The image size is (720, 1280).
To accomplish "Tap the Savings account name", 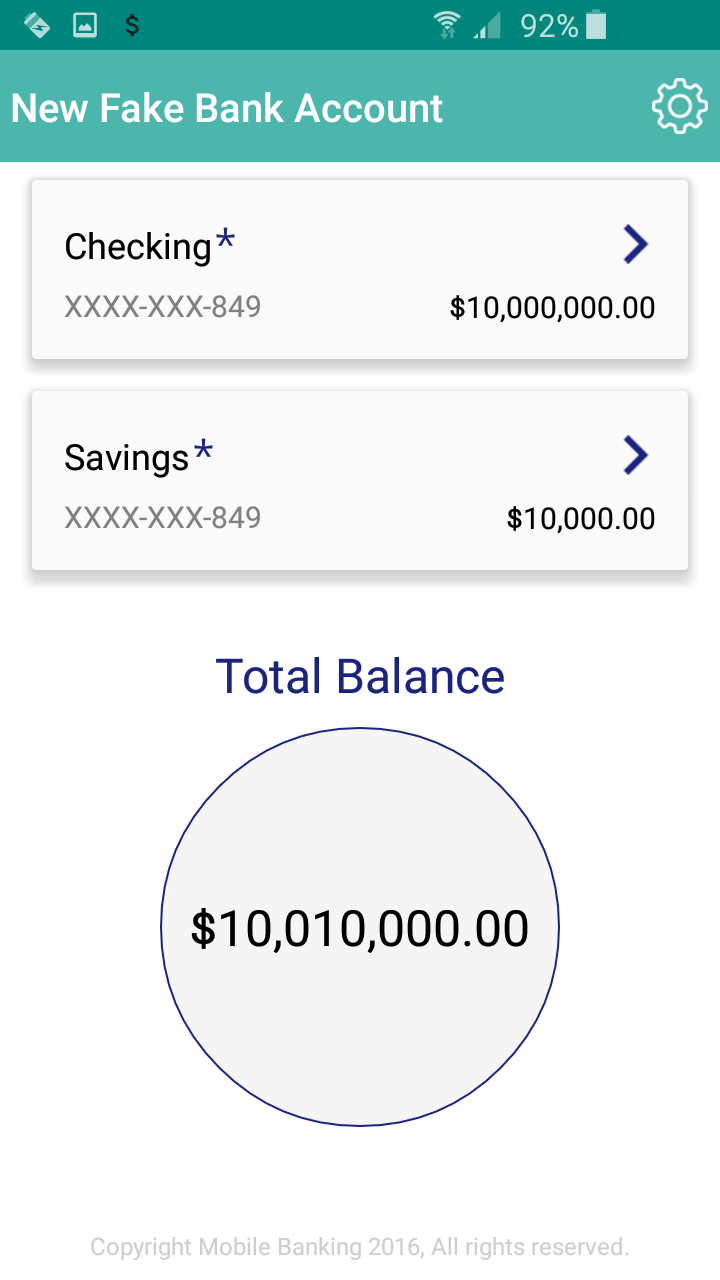I will pos(126,458).
